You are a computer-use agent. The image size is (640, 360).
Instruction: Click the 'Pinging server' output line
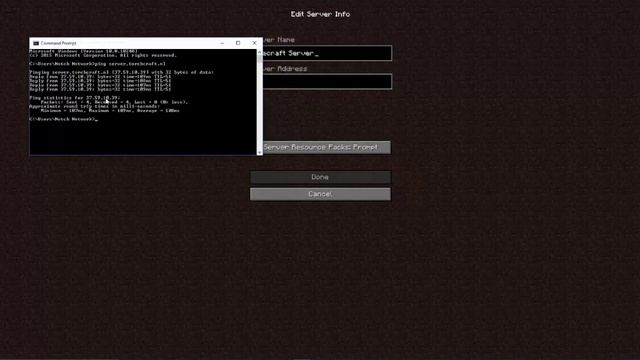coord(121,72)
